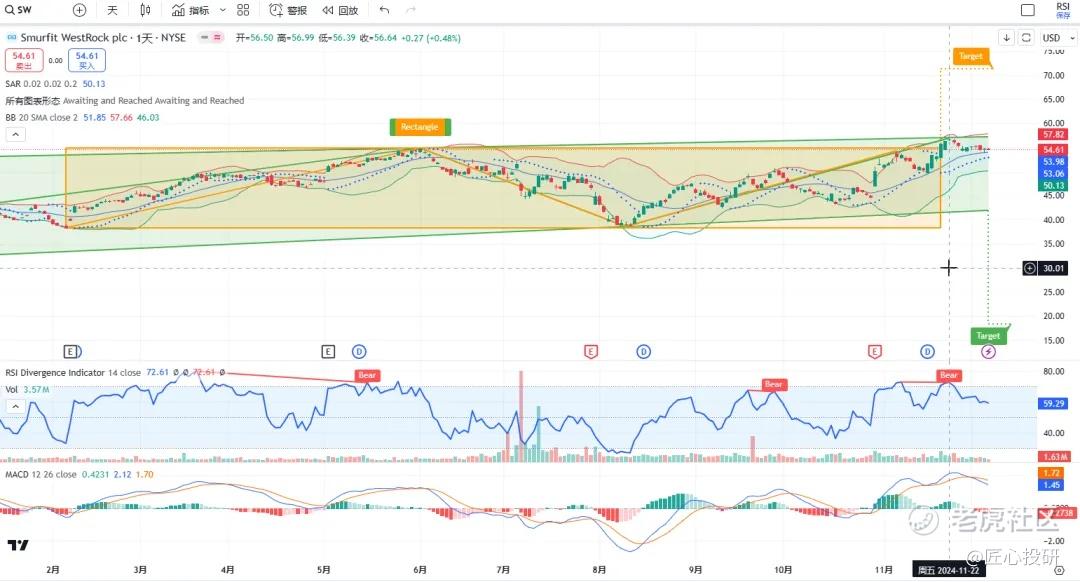Open the layout setup square icon
Image resolution: width=1080 pixels, height=582 pixels.
coord(1028,10)
